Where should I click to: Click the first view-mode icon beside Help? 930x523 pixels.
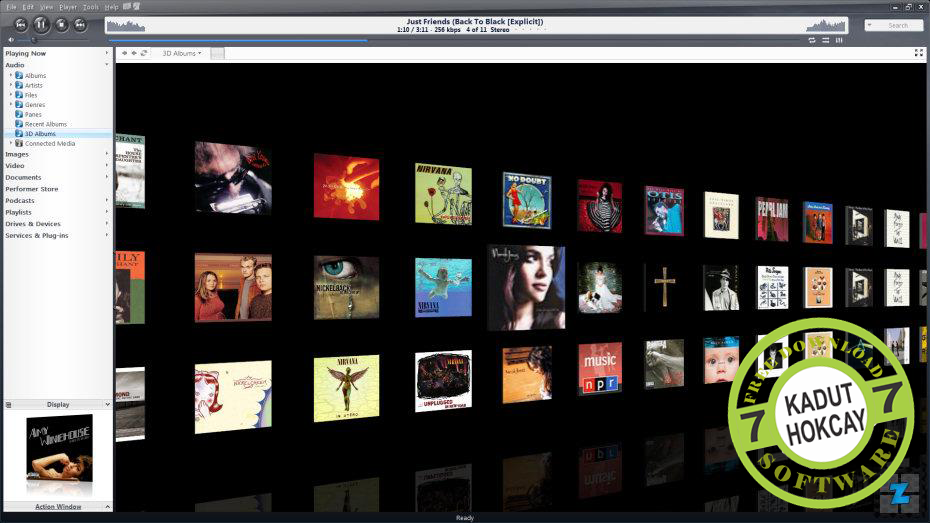127,7
